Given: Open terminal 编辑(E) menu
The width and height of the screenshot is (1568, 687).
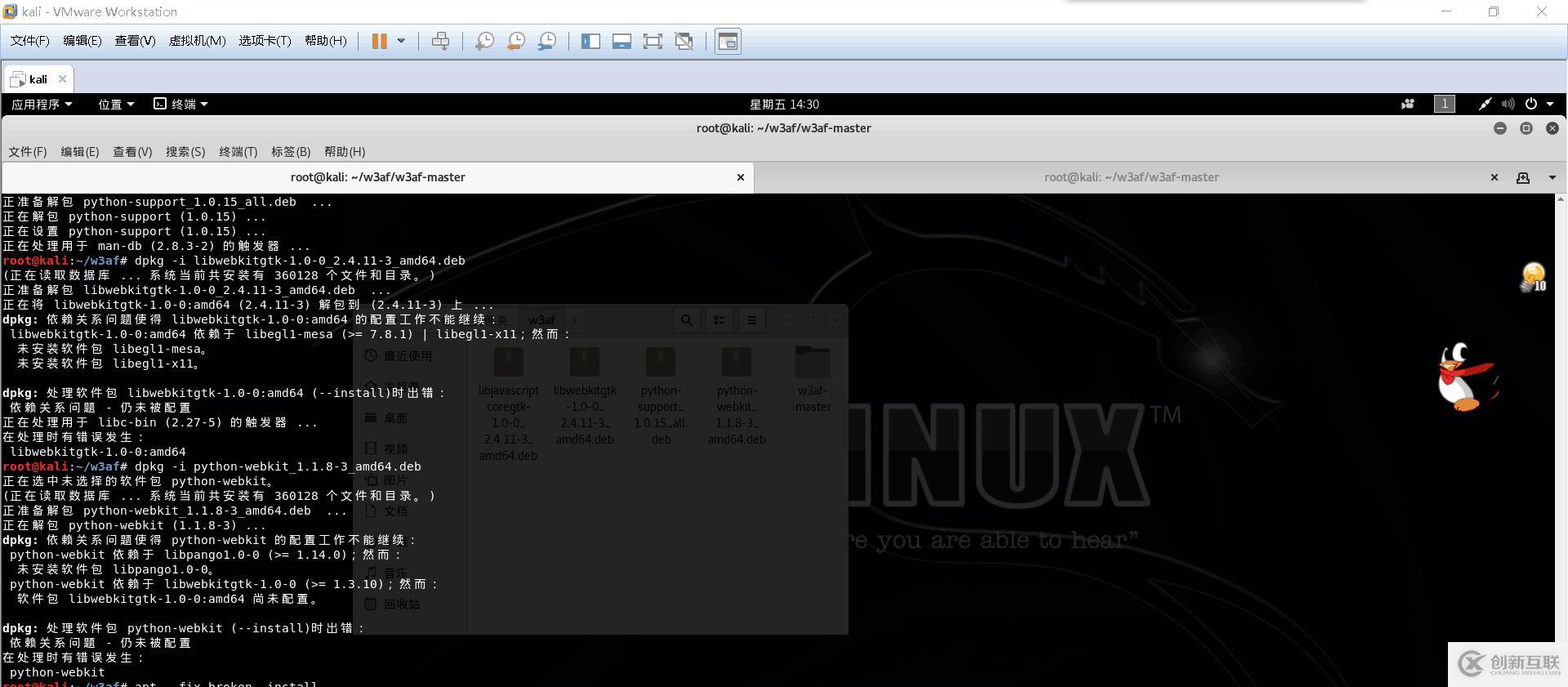Looking at the screenshot, I should click(80, 152).
